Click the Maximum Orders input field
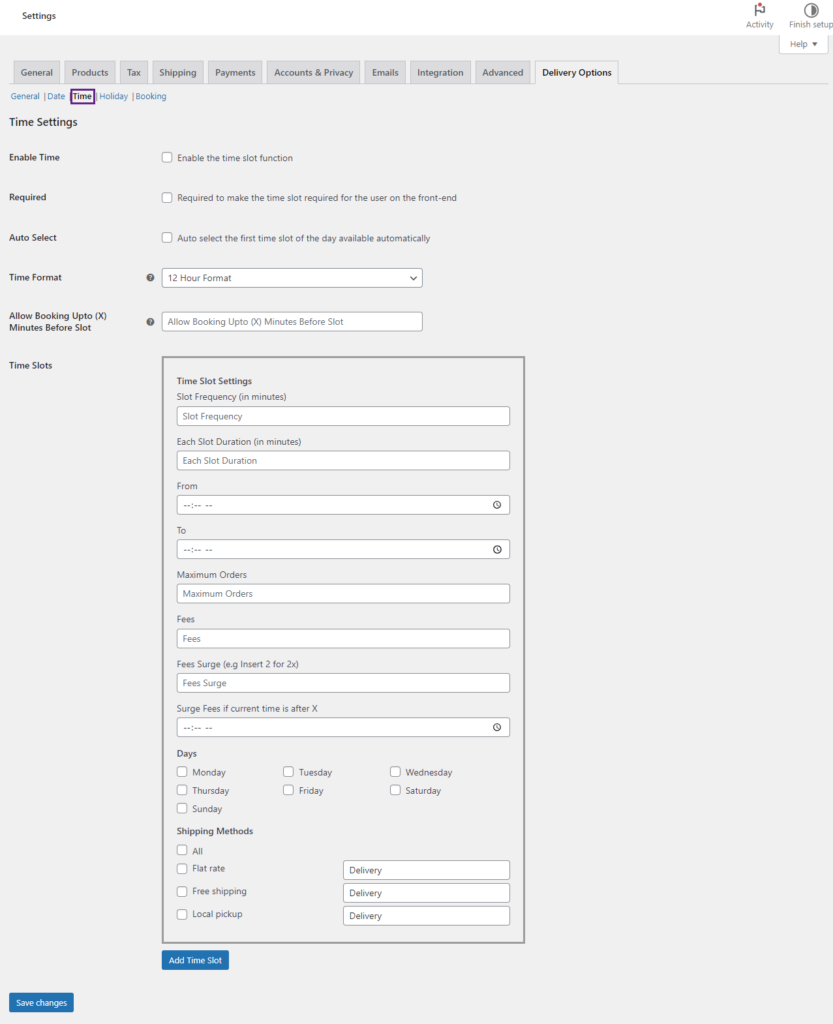Viewport: 833px width, 1024px height. 343,594
